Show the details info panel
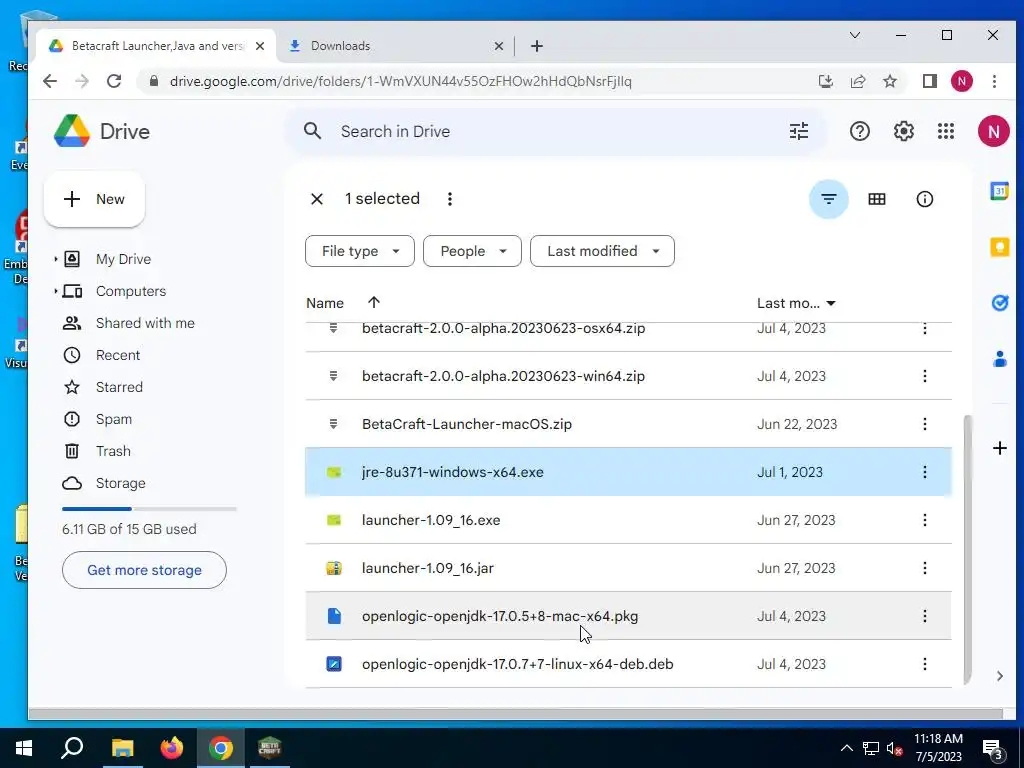 (925, 199)
